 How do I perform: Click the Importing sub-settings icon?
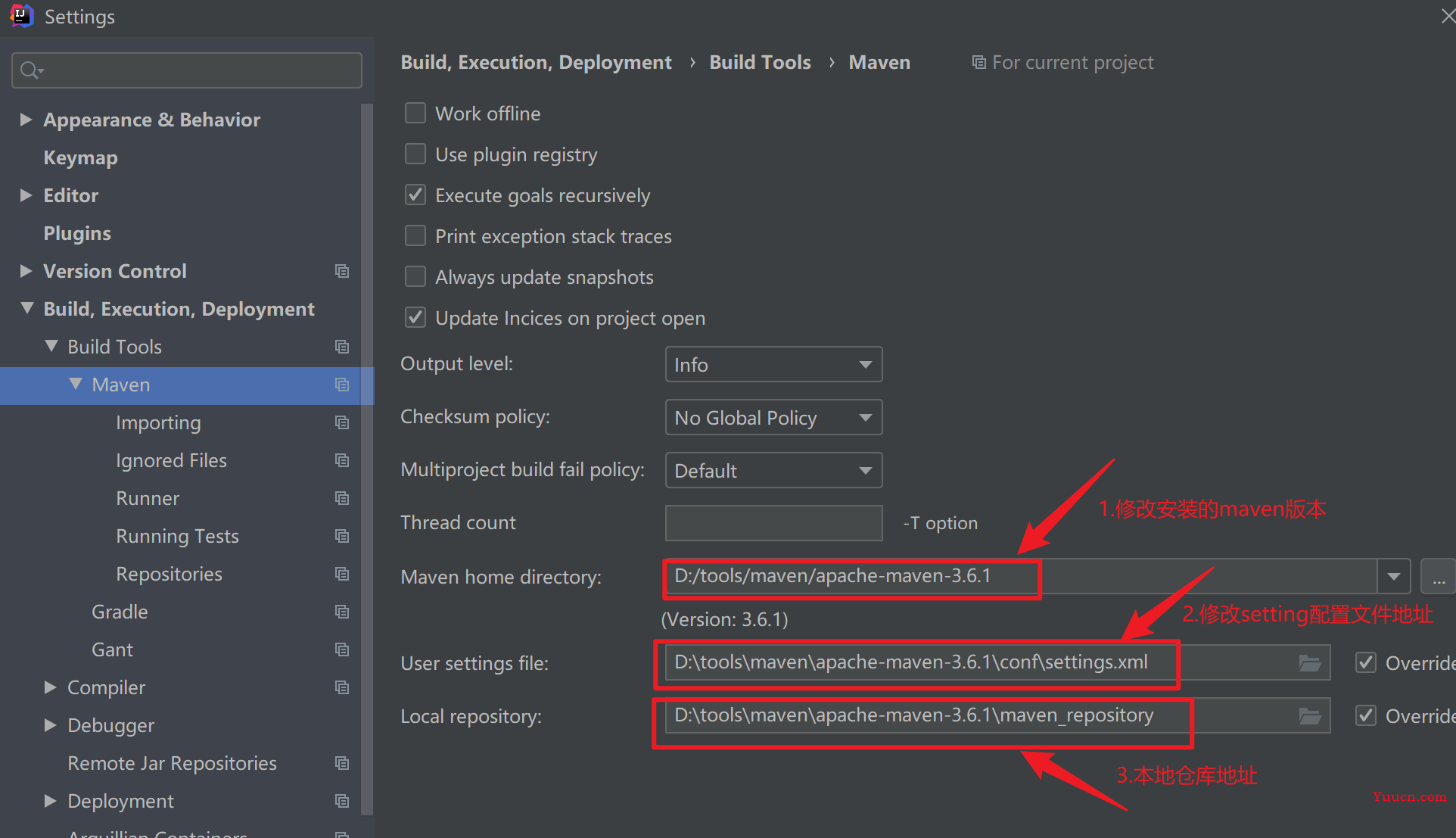tap(341, 421)
